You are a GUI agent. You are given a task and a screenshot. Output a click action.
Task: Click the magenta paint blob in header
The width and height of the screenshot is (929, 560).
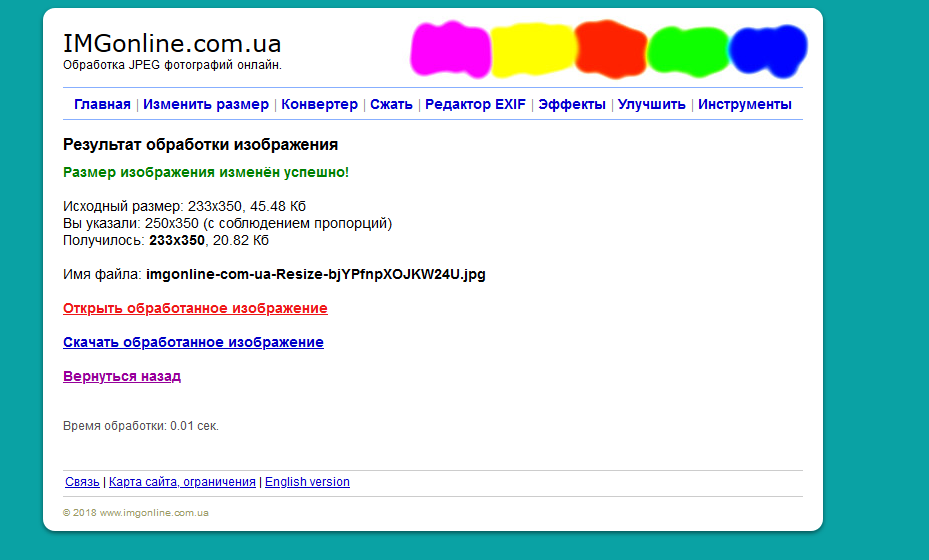point(450,49)
